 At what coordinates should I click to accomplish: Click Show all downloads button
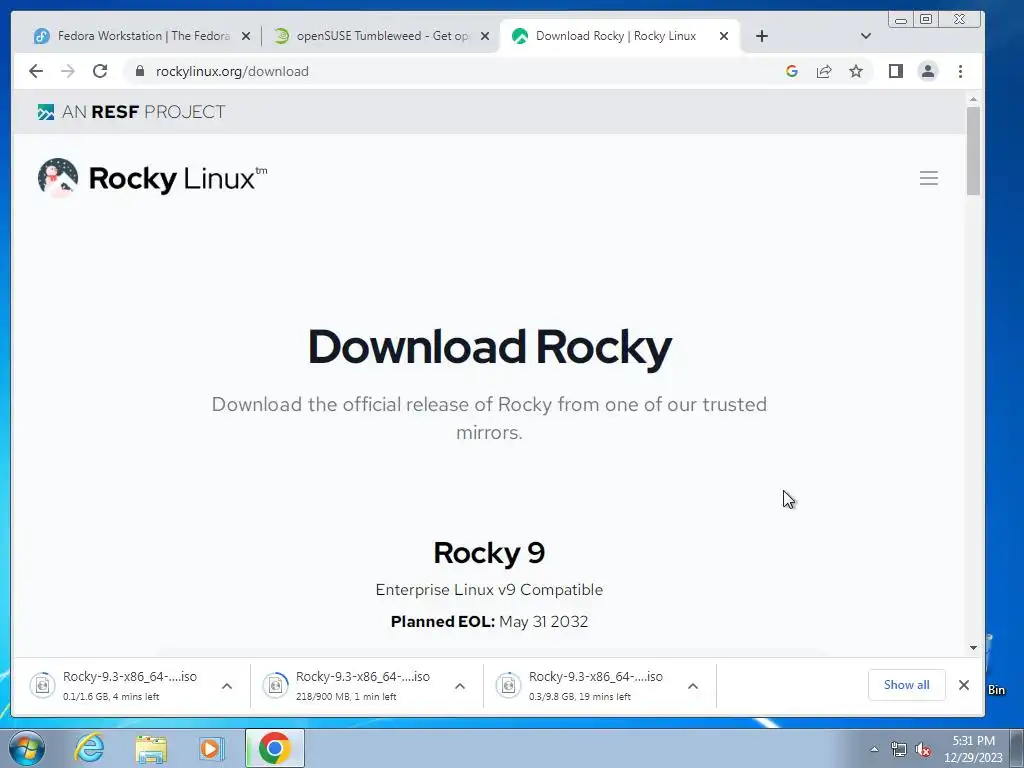pos(906,684)
